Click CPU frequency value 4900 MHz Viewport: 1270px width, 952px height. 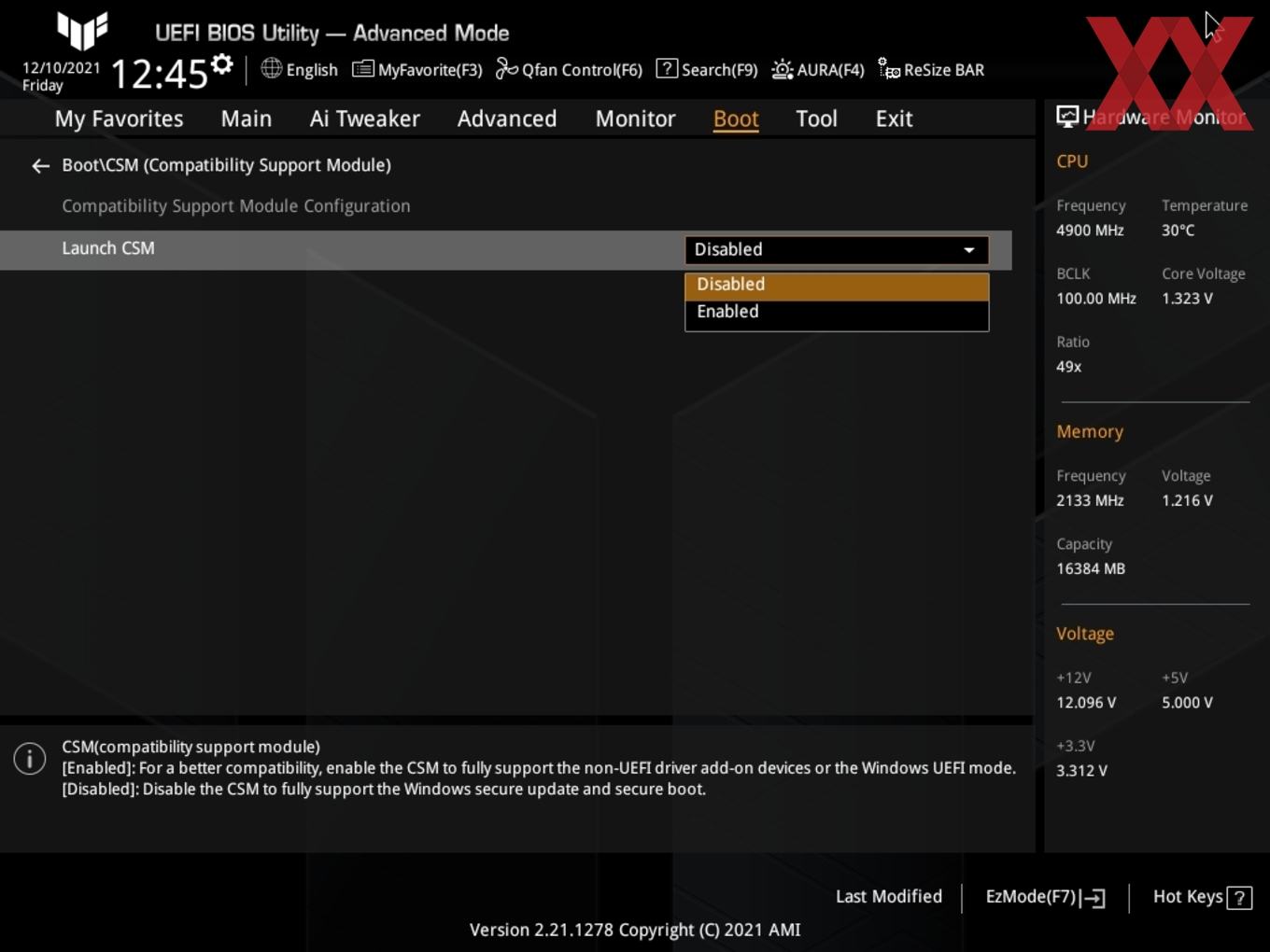pyautogui.click(x=1090, y=231)
